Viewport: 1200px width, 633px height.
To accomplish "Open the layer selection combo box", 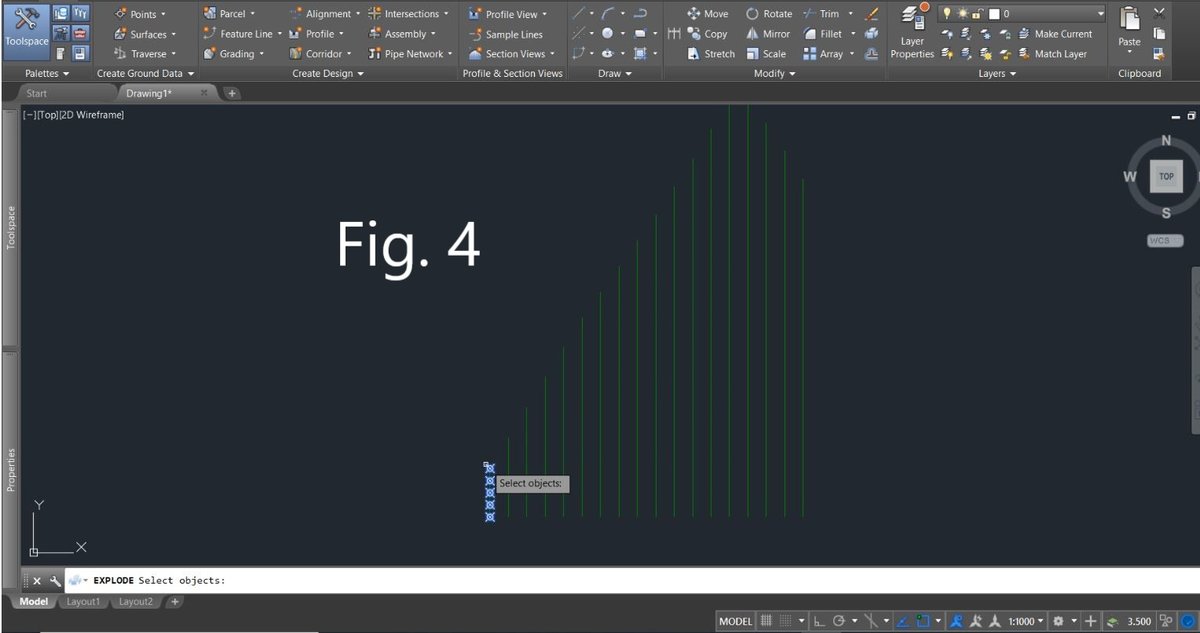I will tap(1020, 14).
